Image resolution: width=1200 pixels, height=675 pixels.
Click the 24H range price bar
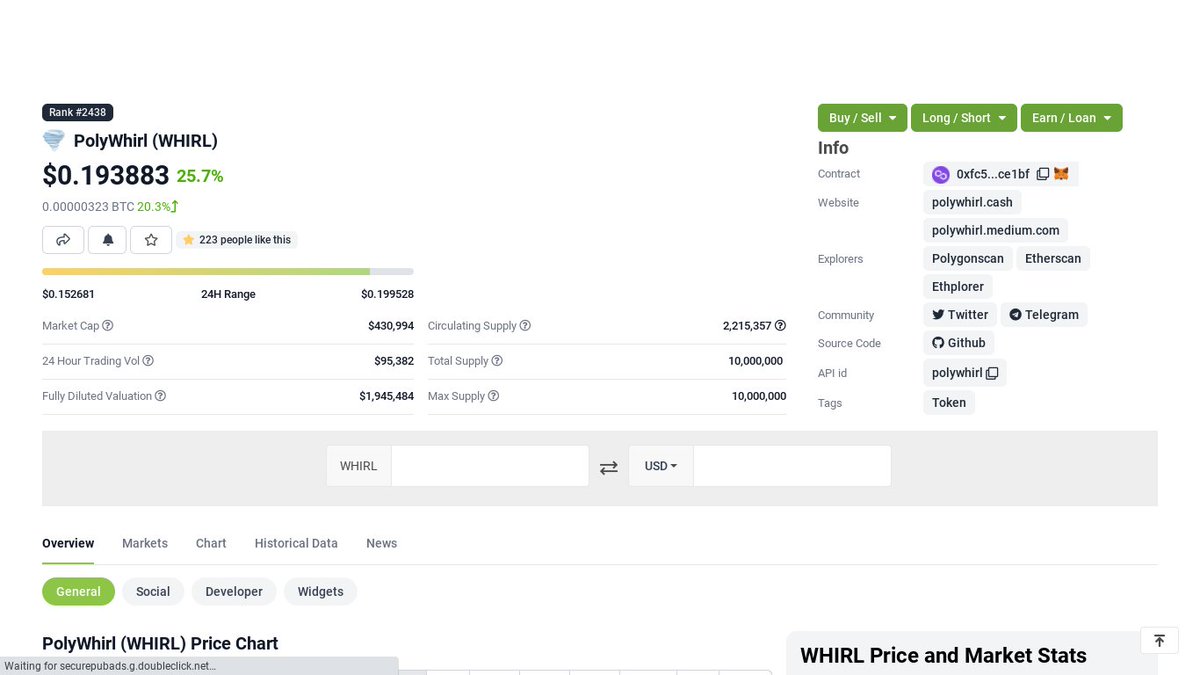click(228, 271)
